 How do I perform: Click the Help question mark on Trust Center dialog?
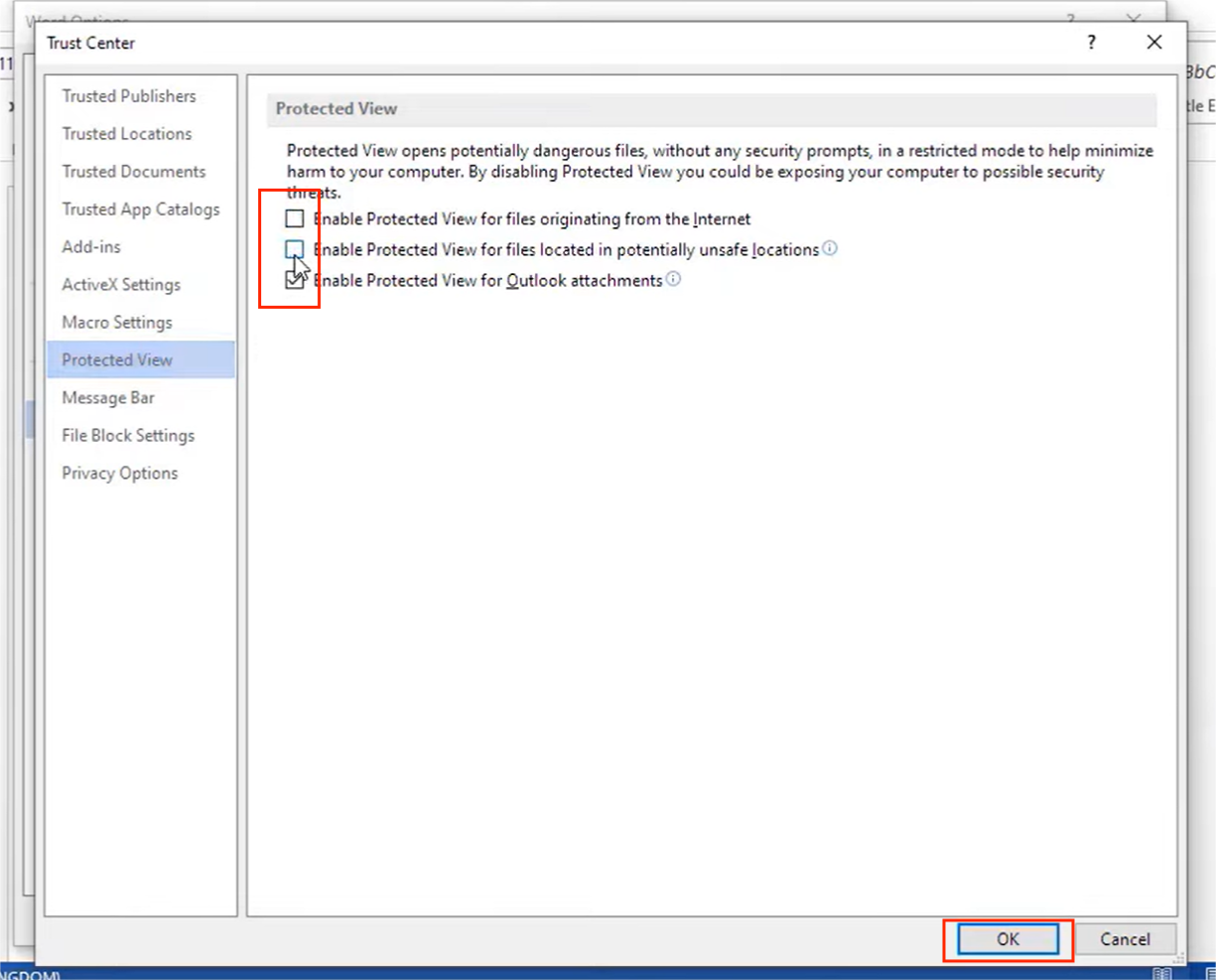click(x=1091, y=43)
